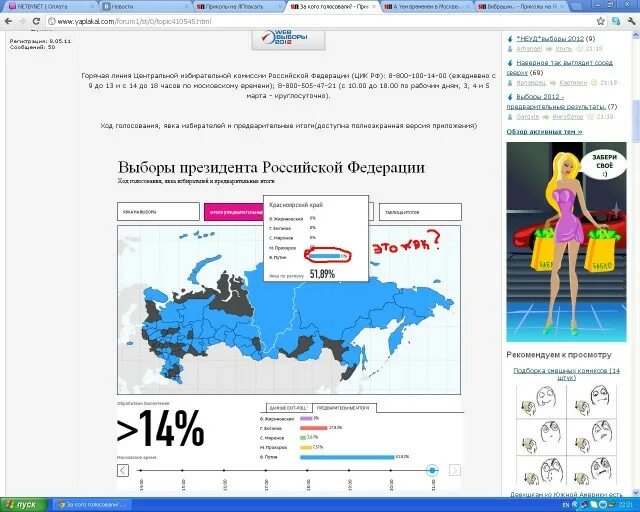640x512 pixels.
Task: Open the явка на выборы map tab
Action: click(x=158, y=212)
